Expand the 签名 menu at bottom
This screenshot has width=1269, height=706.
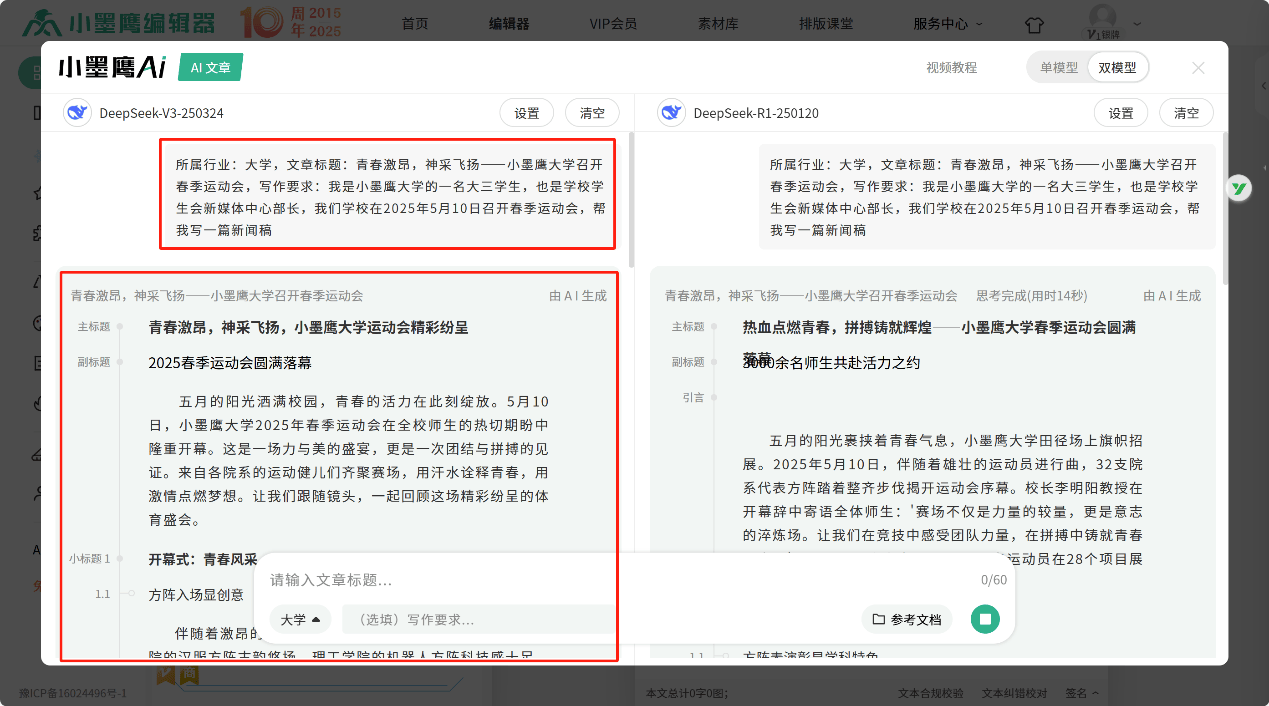[x=1082, y=692]
